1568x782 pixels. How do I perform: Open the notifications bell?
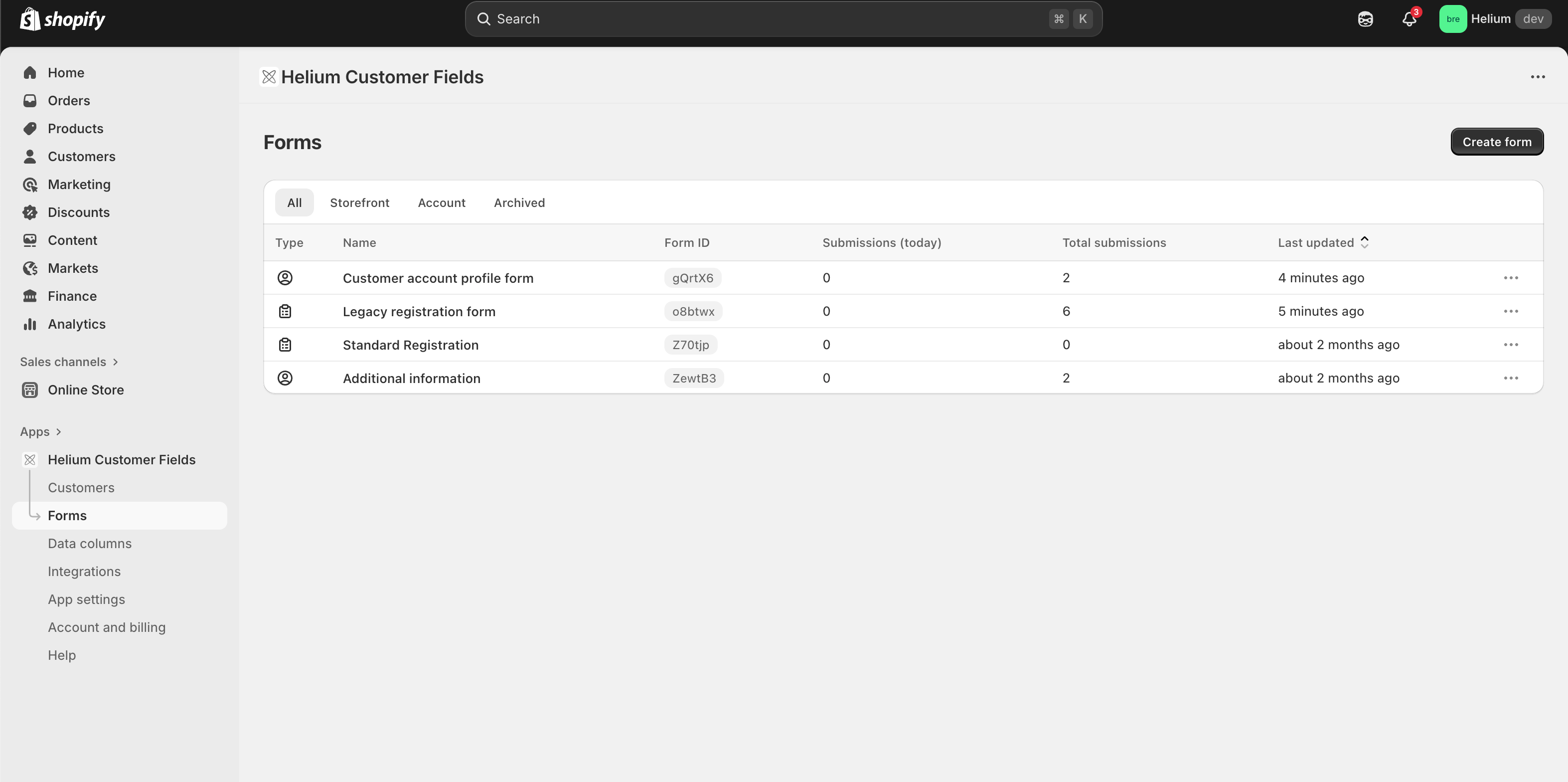1409,19
